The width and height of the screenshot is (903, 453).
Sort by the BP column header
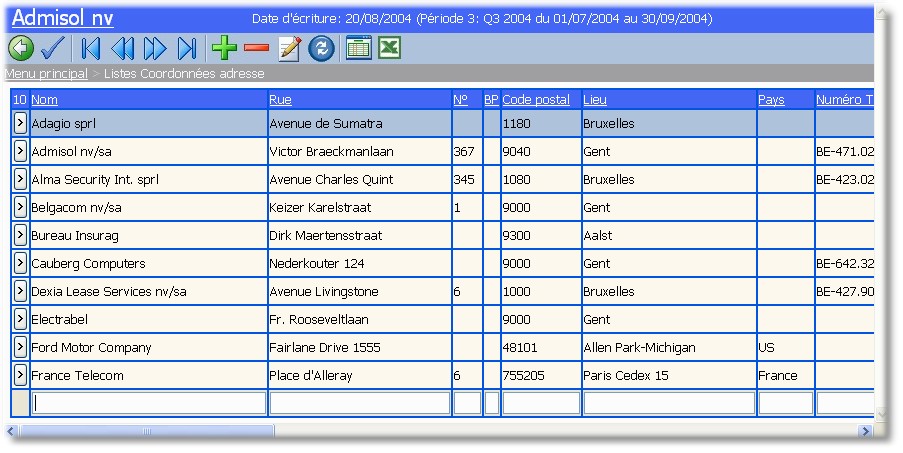tap(491, 100)
